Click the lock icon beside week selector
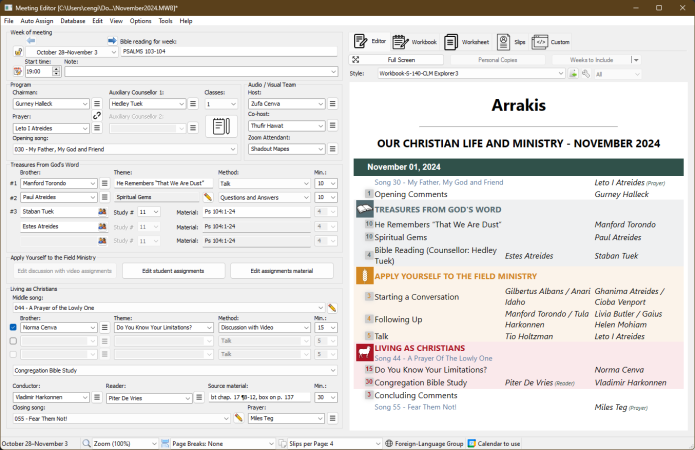Screen dimensions: 695x450 pos(18,52)
